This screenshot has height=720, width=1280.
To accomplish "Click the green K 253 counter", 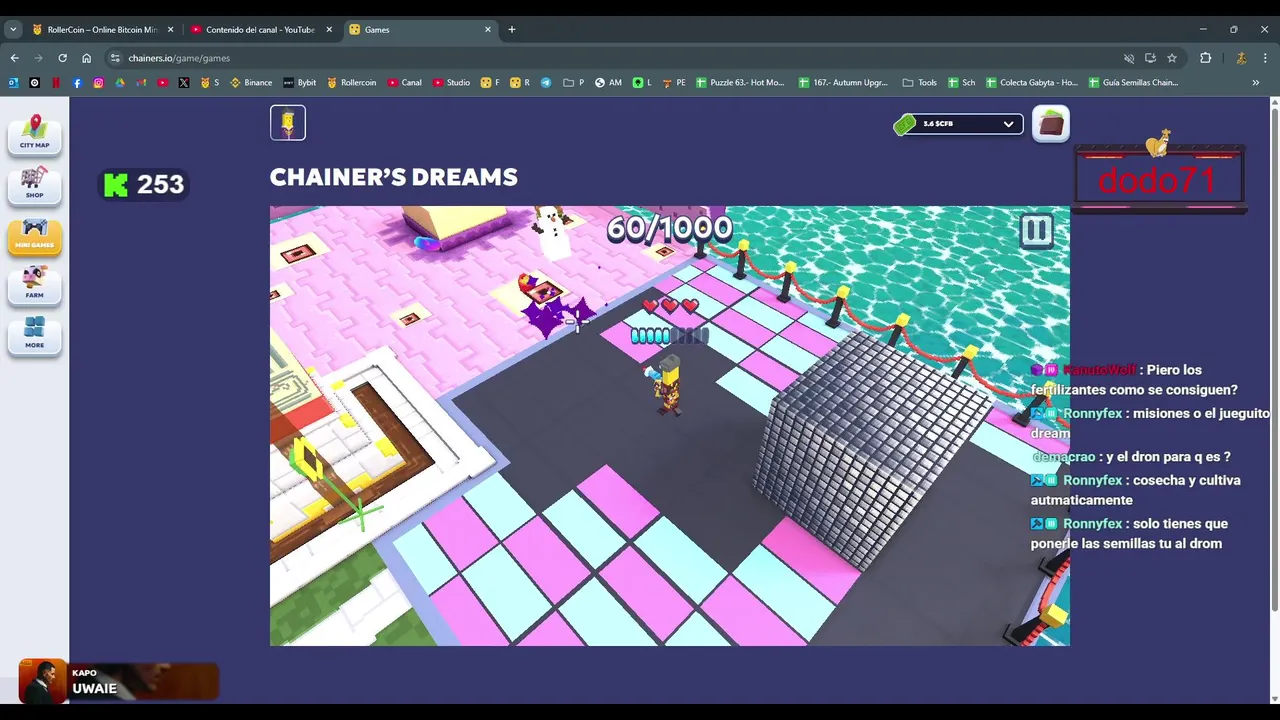I will (144, 185).
